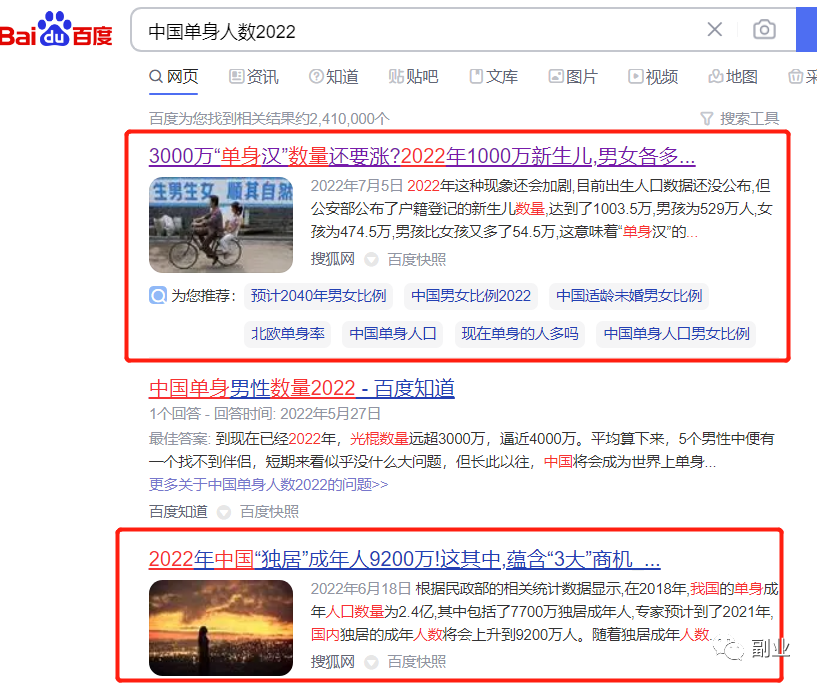Viewport: 817px width, 684px height.
Task: Click the sunset silhouette thumbnail
Action: [221, 627]
